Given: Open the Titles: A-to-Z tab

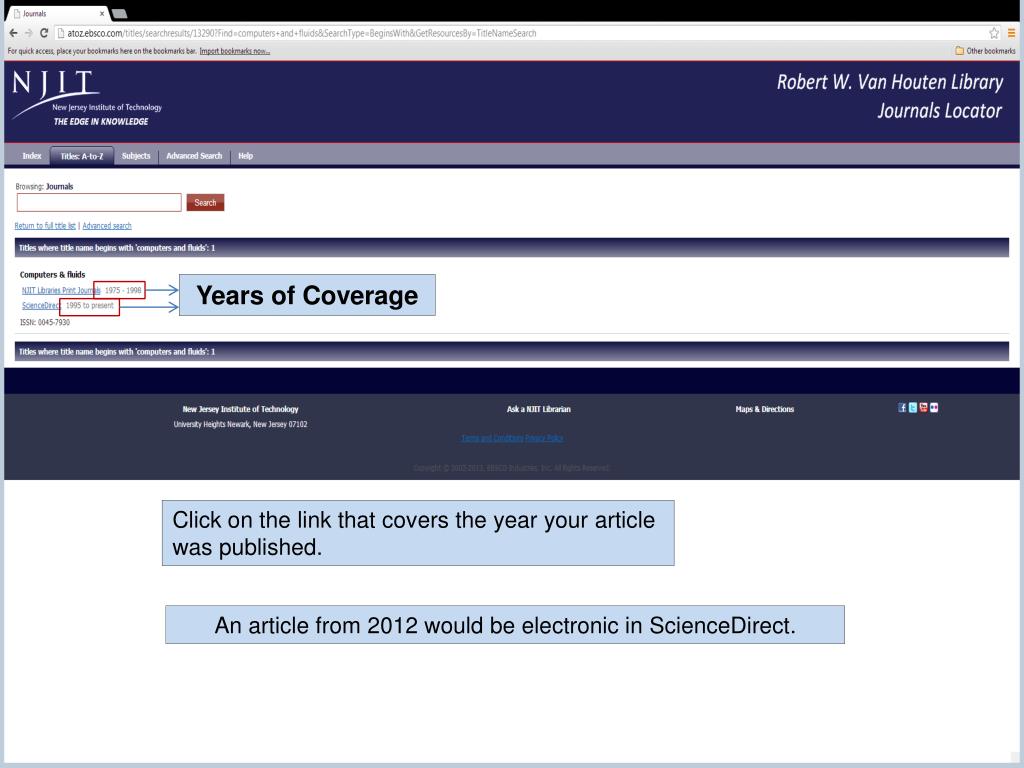Looking at the screenshot, I should coord(82,156).
